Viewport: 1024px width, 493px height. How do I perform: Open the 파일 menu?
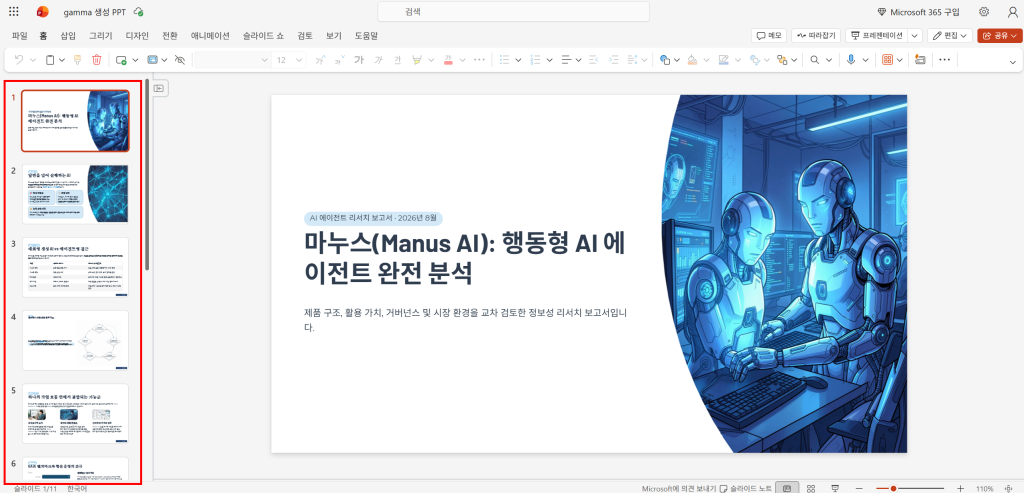[20, 36]
